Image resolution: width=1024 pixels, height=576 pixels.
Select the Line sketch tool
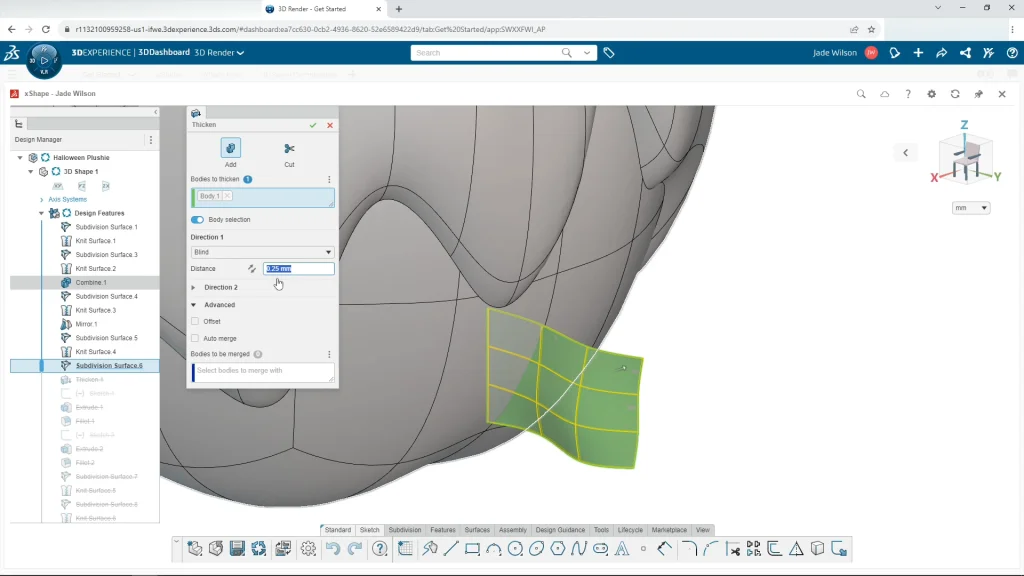451,548
